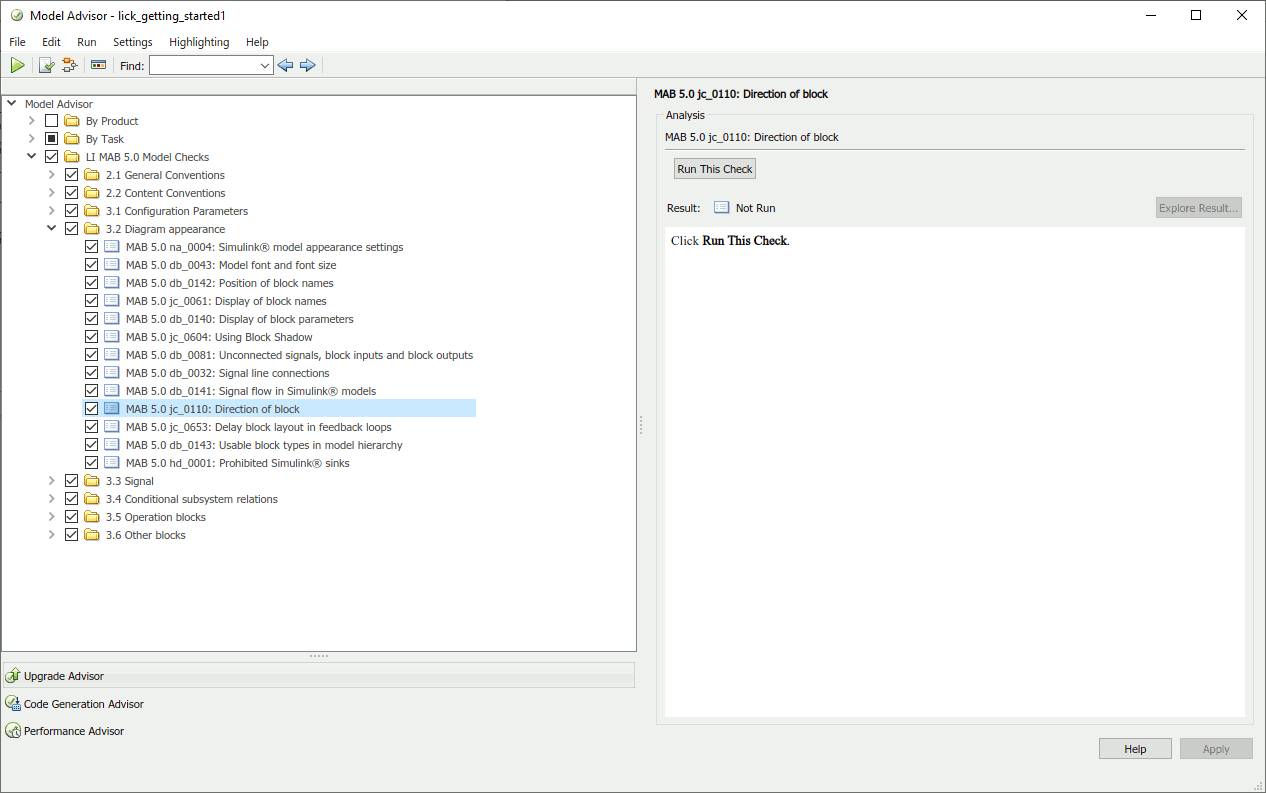Viewport: 1266px width, 793px height.
Task: Click the Run checks with report icon
Action: pos(46,65)
